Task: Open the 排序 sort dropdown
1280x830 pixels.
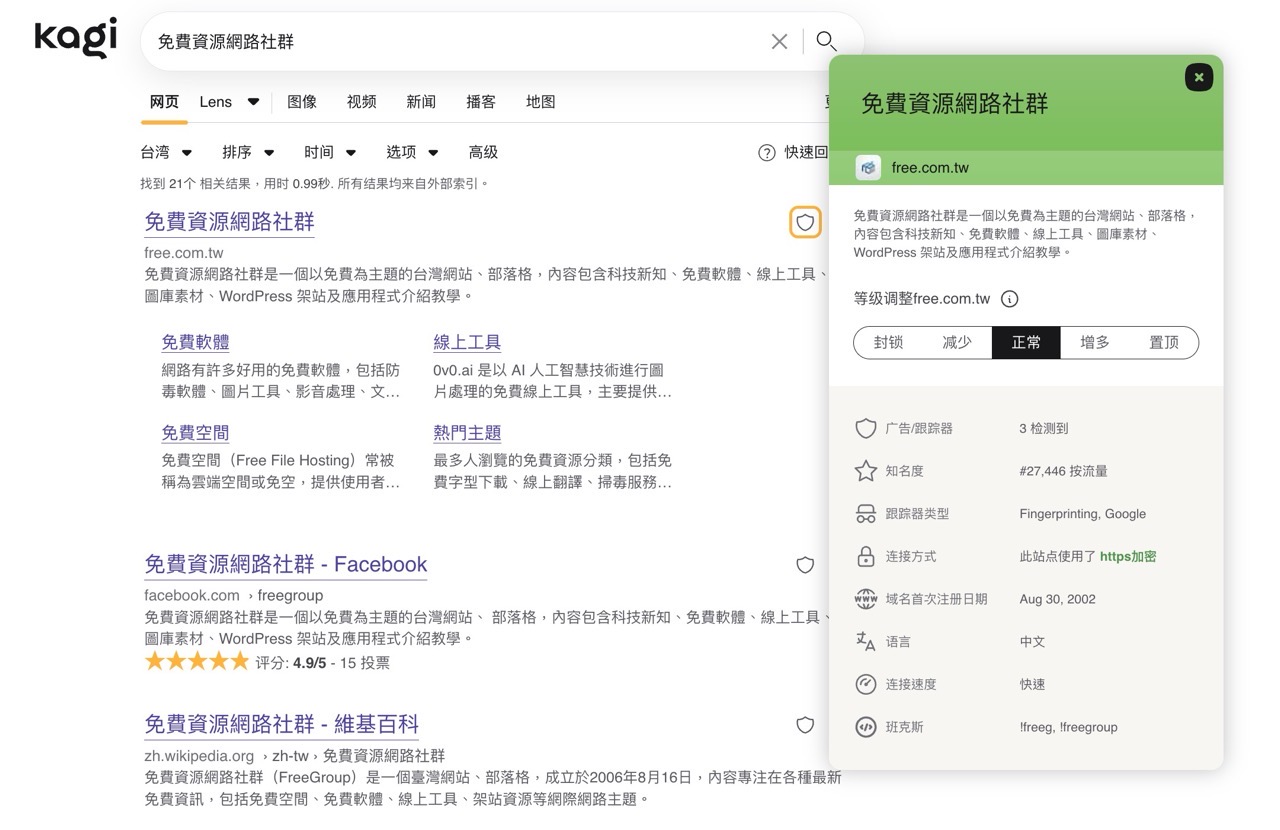Action: (248, 152)
